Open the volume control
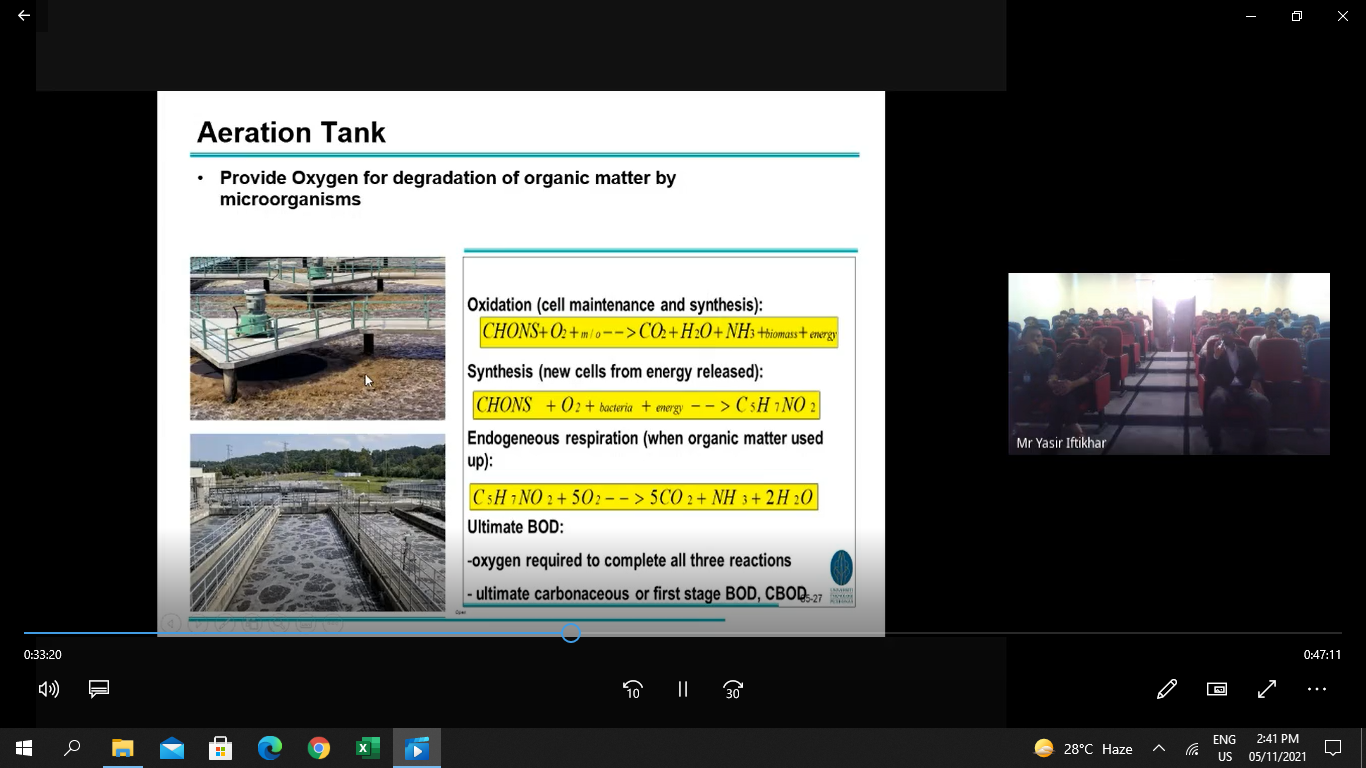 point(48,689)
